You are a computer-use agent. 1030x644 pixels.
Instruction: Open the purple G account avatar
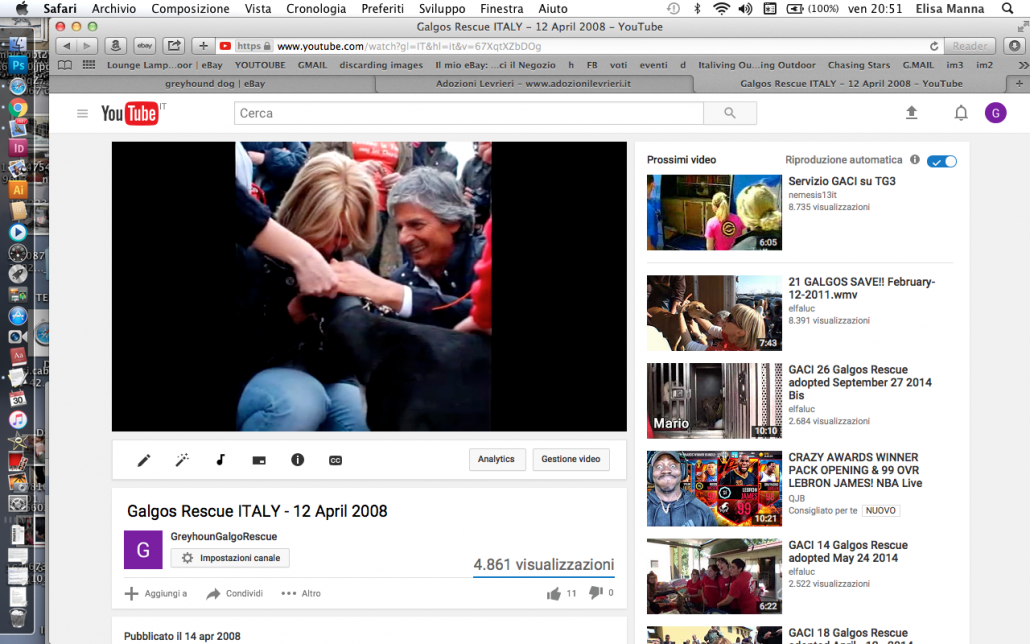pos(995,113)
